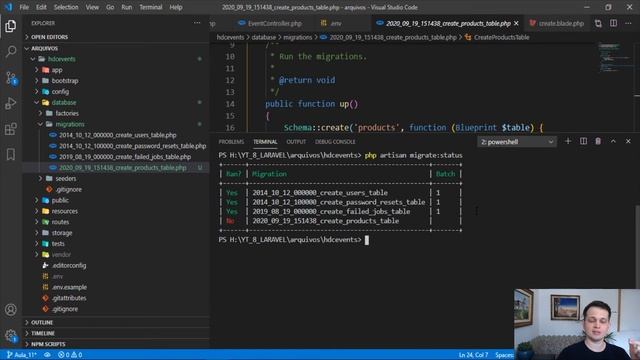Show the OUTPUT panel tab
640x360 pixels.
(x=296, y=142)
